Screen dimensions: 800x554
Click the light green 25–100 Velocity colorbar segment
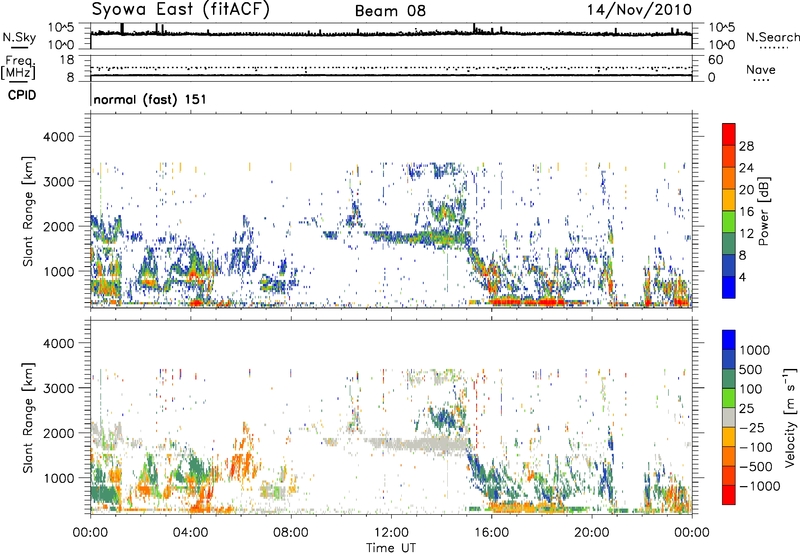click(x=729, y=398)
